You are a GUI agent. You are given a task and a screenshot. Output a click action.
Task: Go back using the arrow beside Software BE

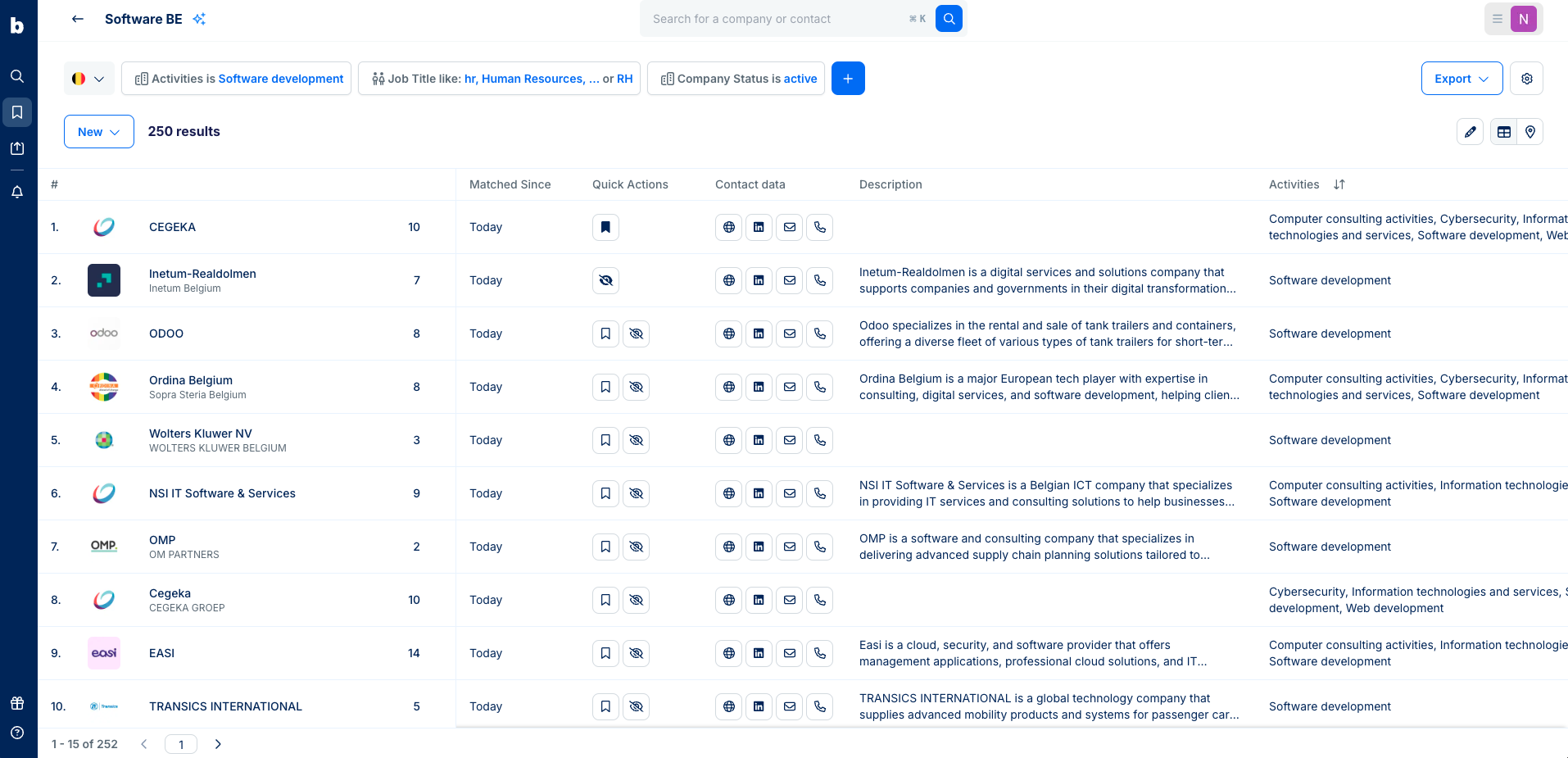click(78, 19)
